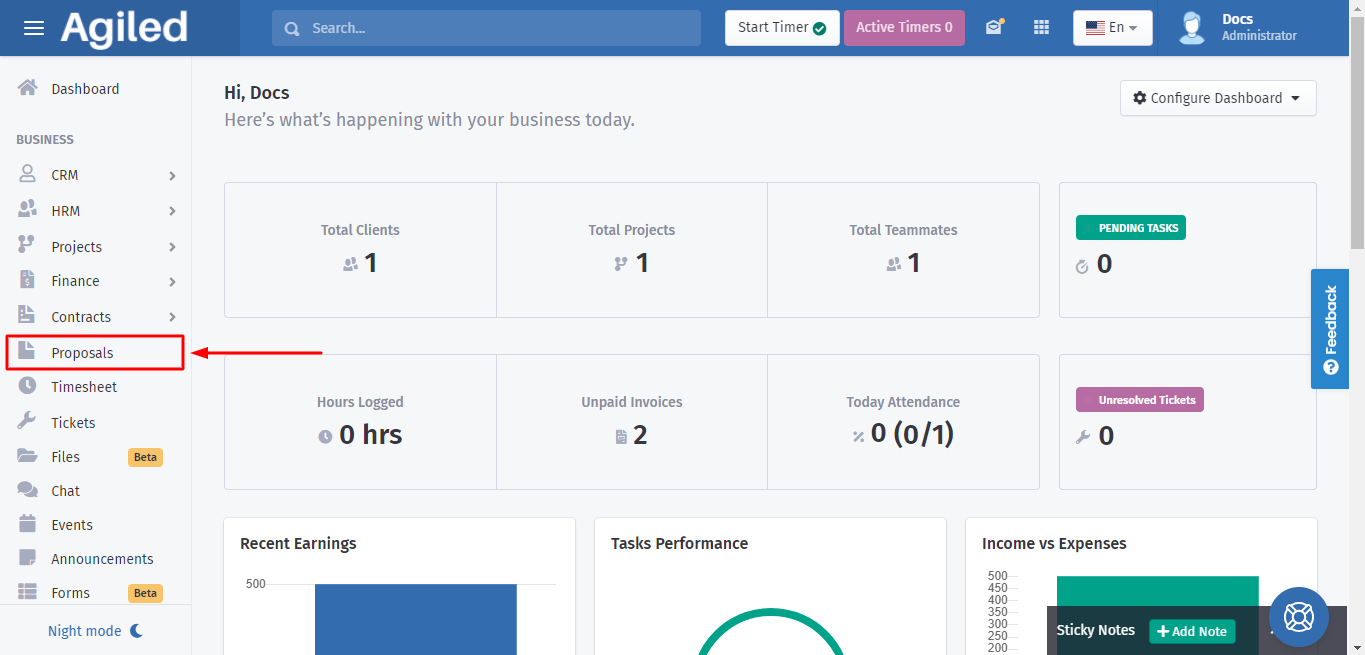Click the Agiled logo
1365x655 pixels.
pyautogui.click(x=124, y=28)
